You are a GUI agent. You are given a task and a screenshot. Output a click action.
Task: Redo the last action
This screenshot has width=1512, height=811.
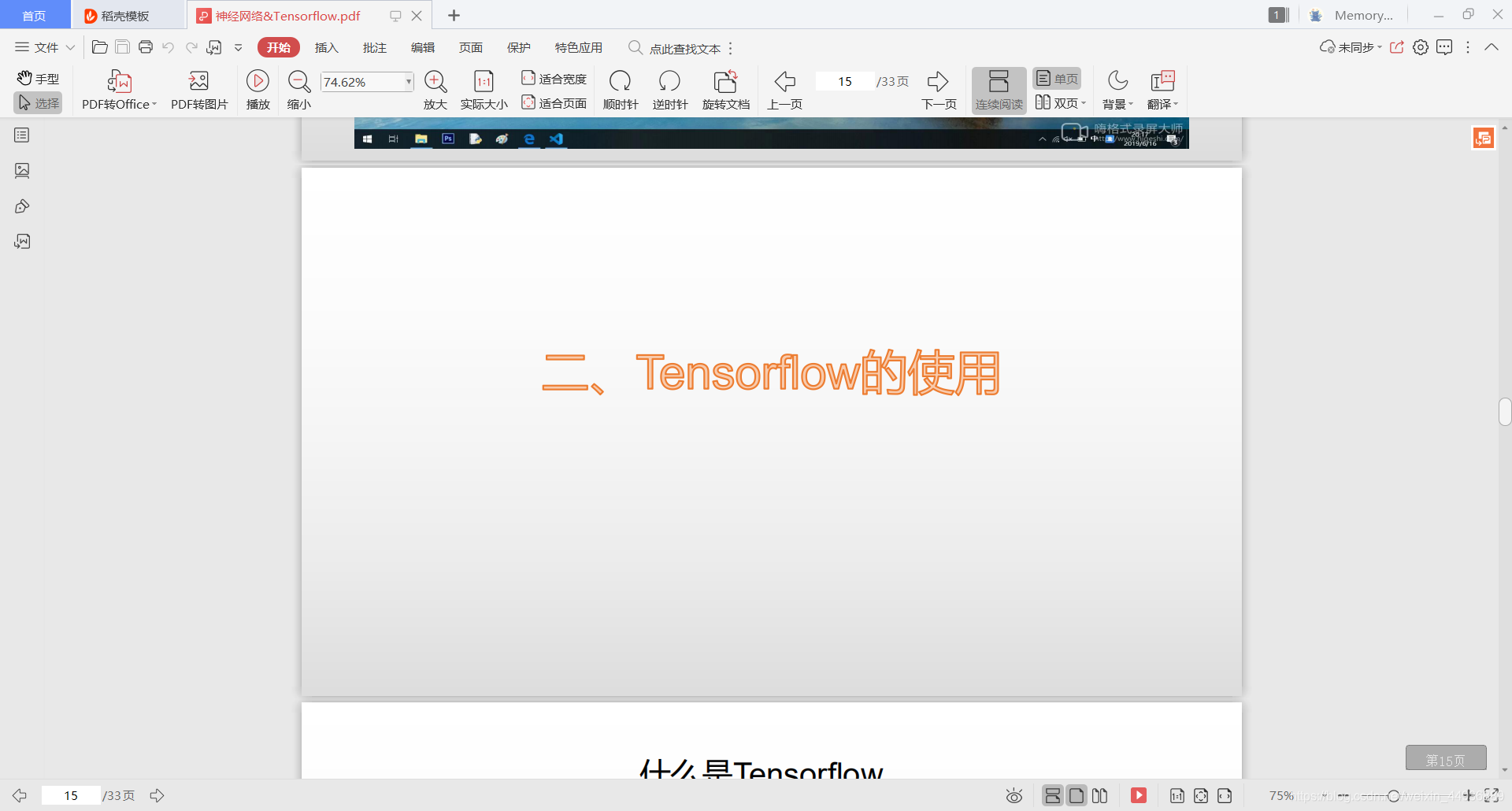coord(191,47)
